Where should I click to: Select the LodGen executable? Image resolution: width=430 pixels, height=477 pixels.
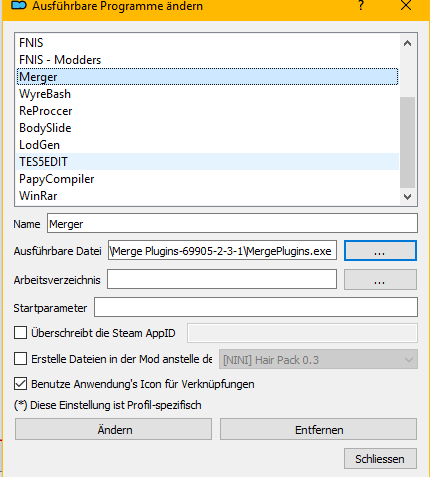coord(208,145)
